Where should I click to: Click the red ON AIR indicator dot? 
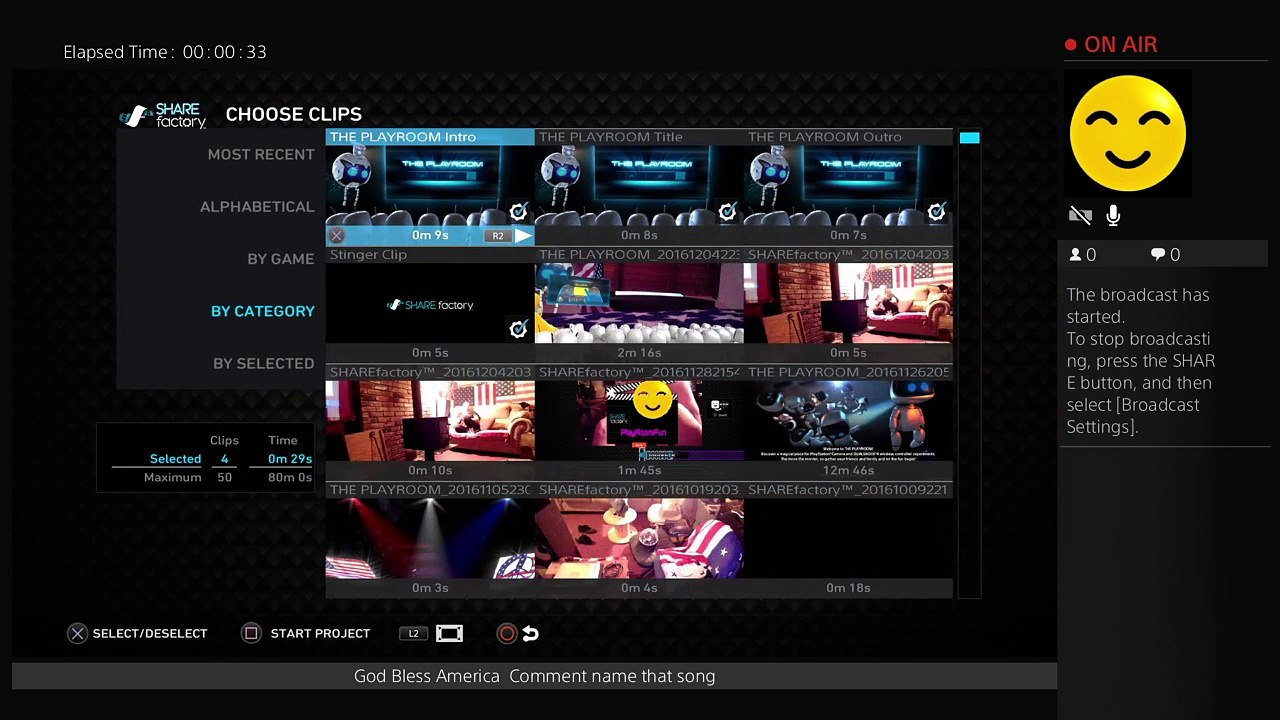(x=1071, y=45)
